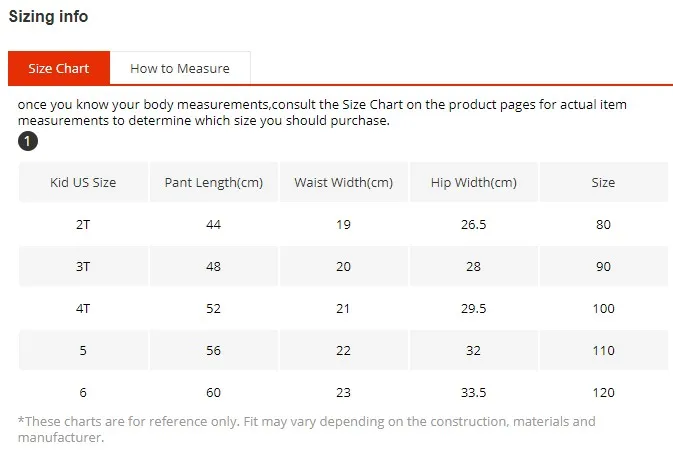The width and height of the screenshot is (673, 453).
Task: Click the Hip Width(cm) column header
Action: (x=474, y=182)
